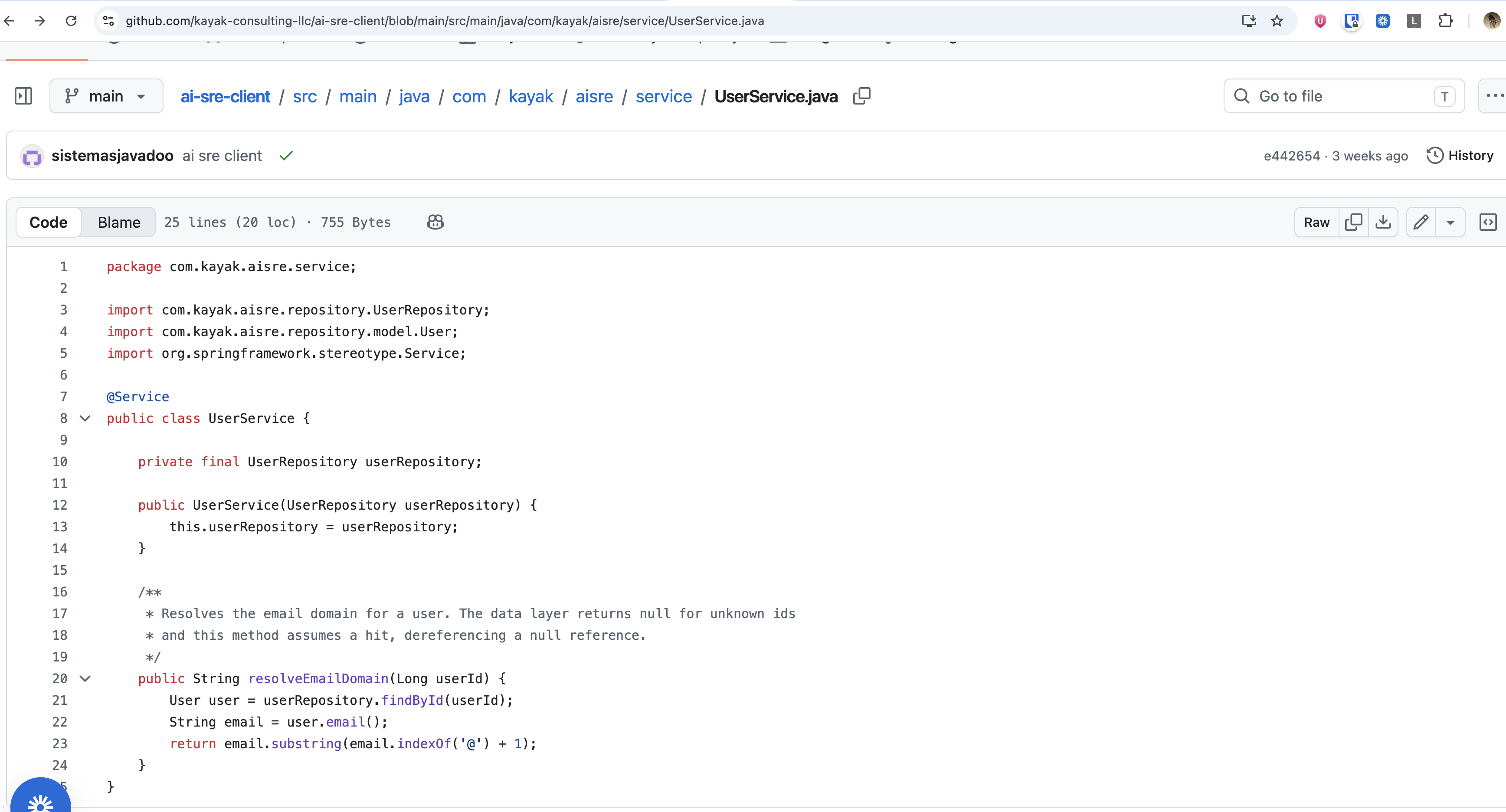Screen dimensions: 1506x812
Task: Click 'private final UserRepository userRepository;' line
Action: click(x=310, y=462)
